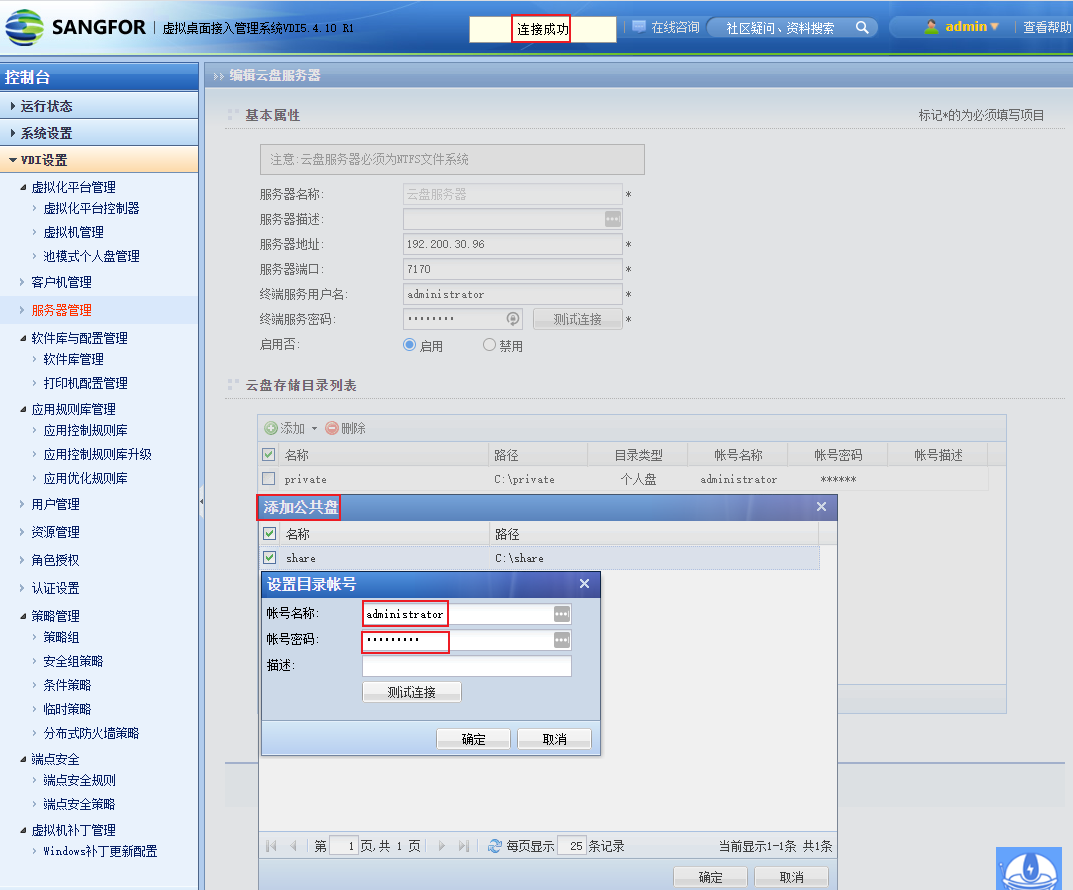Click ellipsis icon beside 帐号密码 field
This screenshot has width=1073, height=890.
(562, 640)
